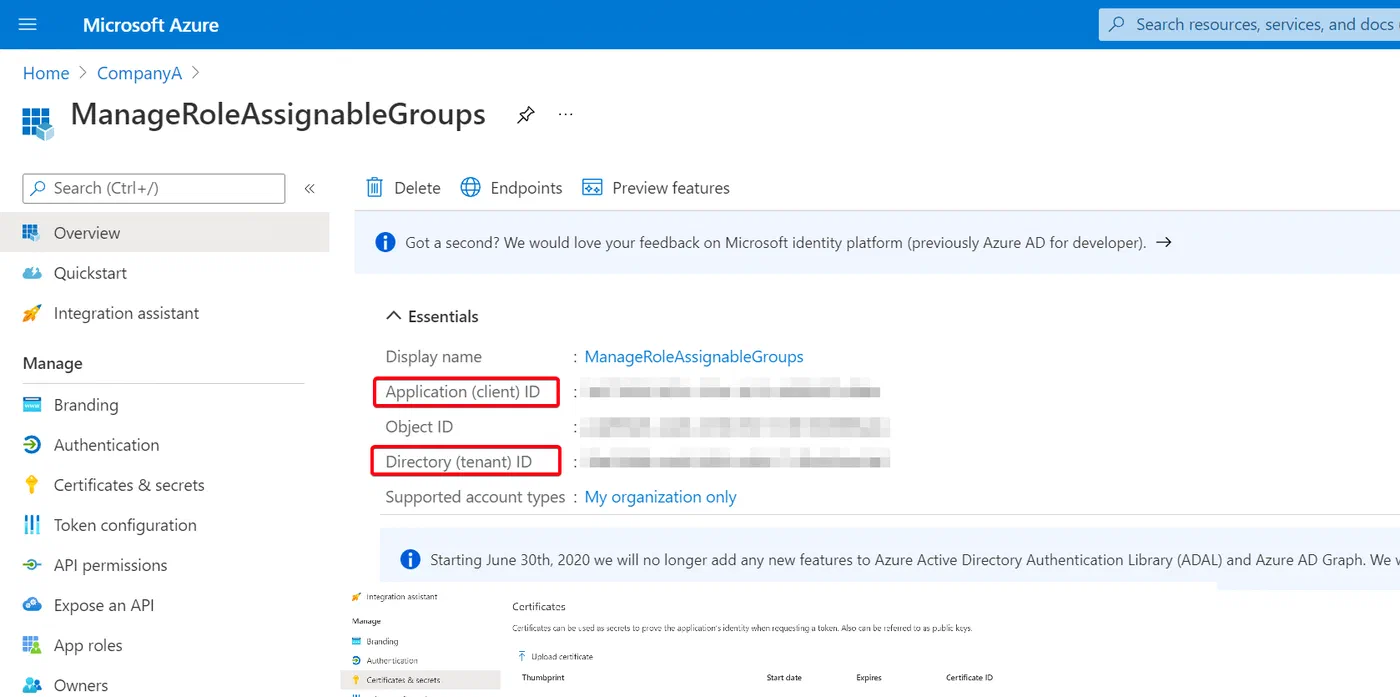Click the Delete toolbar button
The width and height of the screenshot is (1400, 697).
[x=403, y=188]
